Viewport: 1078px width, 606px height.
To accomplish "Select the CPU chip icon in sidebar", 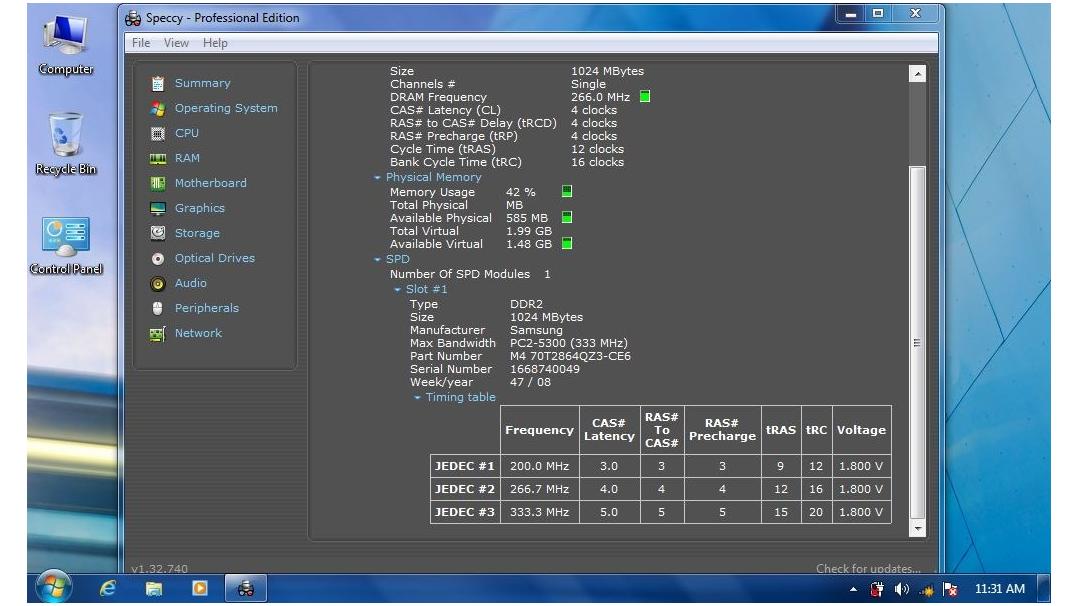I will [x=157, y=133].
